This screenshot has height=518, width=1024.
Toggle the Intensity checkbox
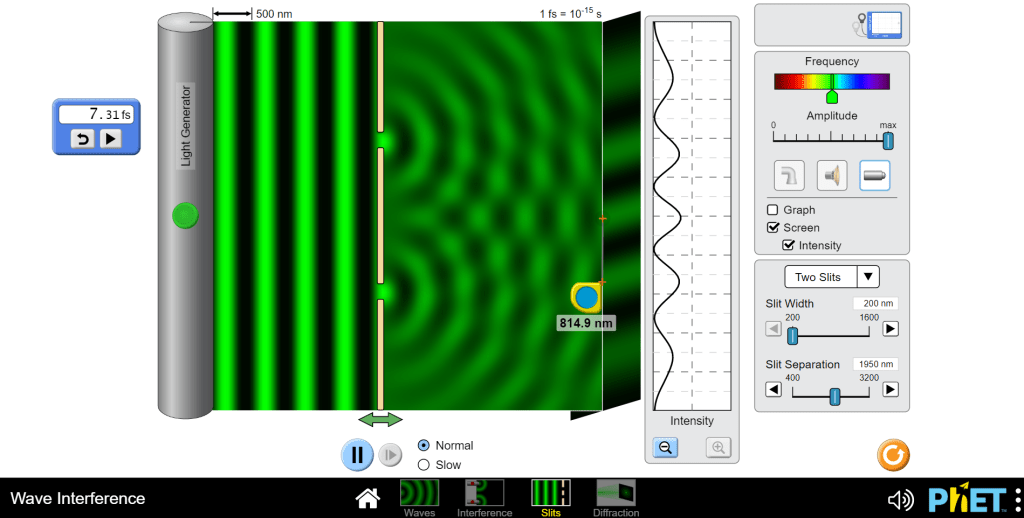788,246
